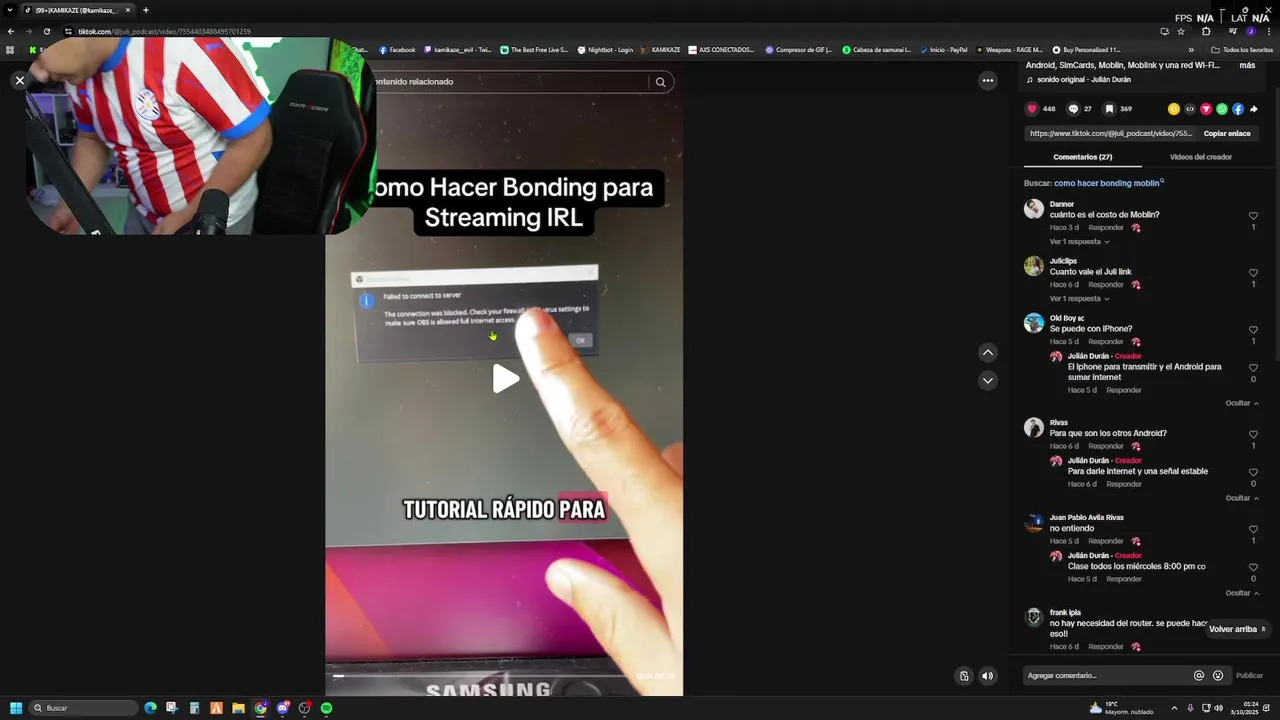Switch to Comentarios (27) tab

pos(1082,157)
